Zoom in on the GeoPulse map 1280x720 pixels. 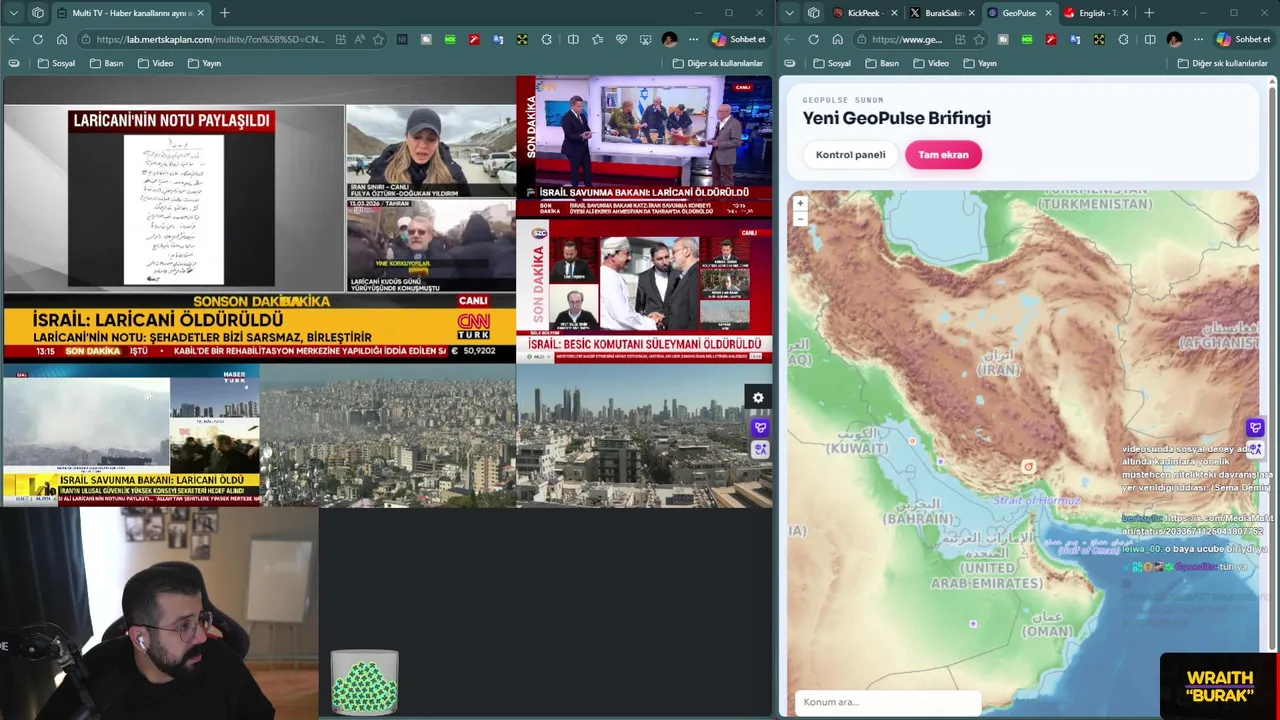(800, 203)
